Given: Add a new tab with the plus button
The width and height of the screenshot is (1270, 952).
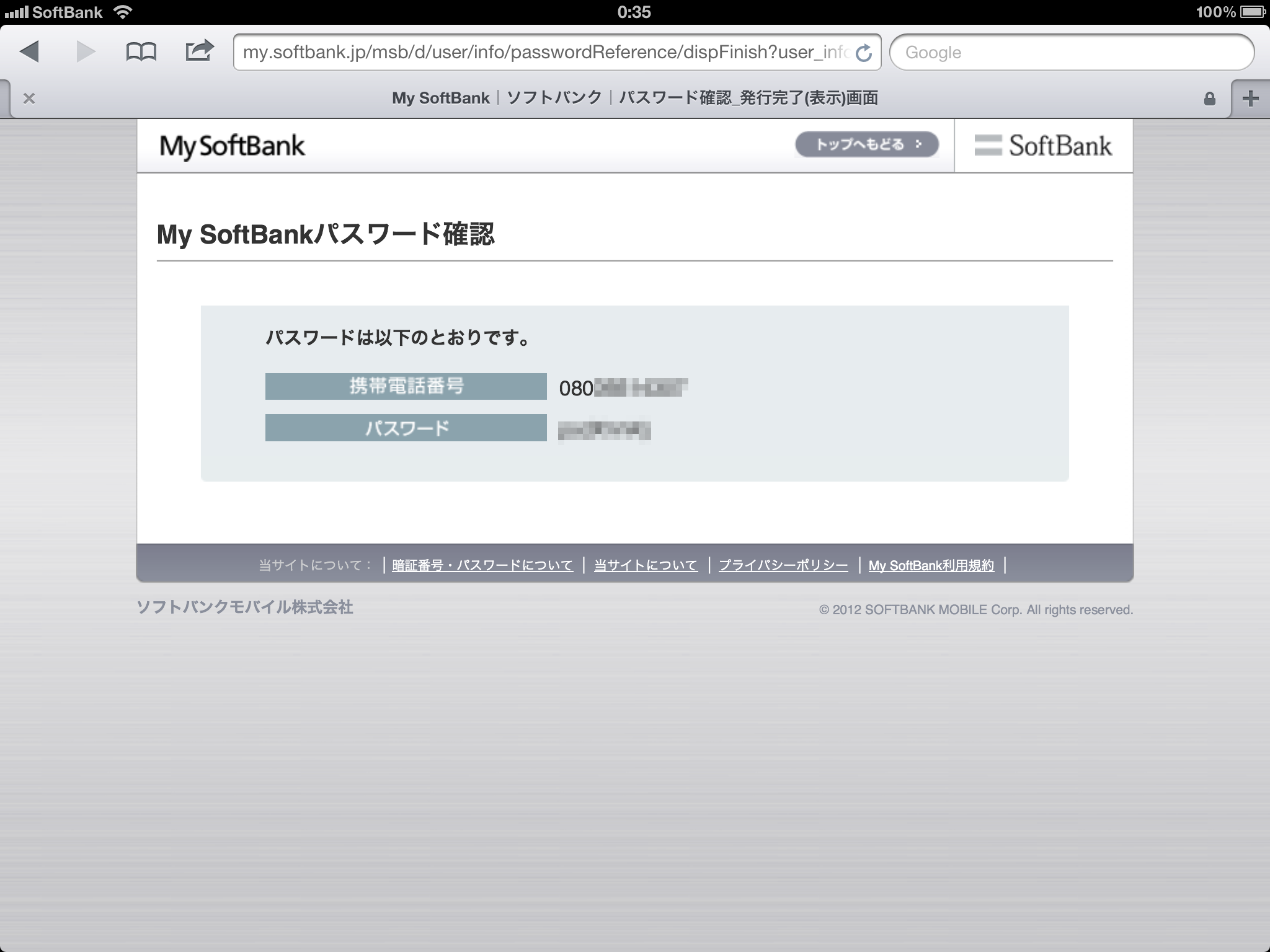Looking at the screenshot, I should tap(1251, 98).
